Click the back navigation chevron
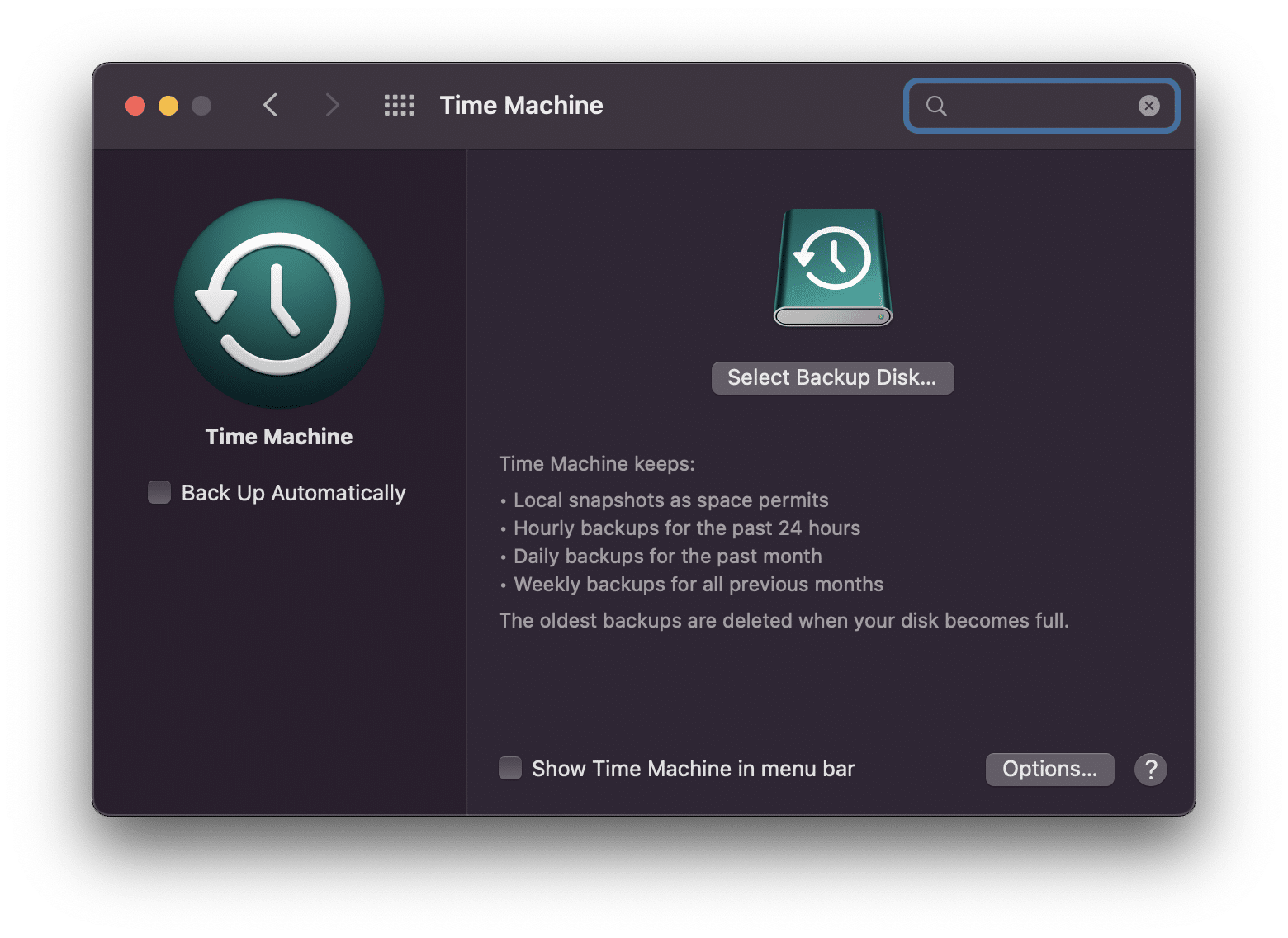 click(x=270, y=105)
